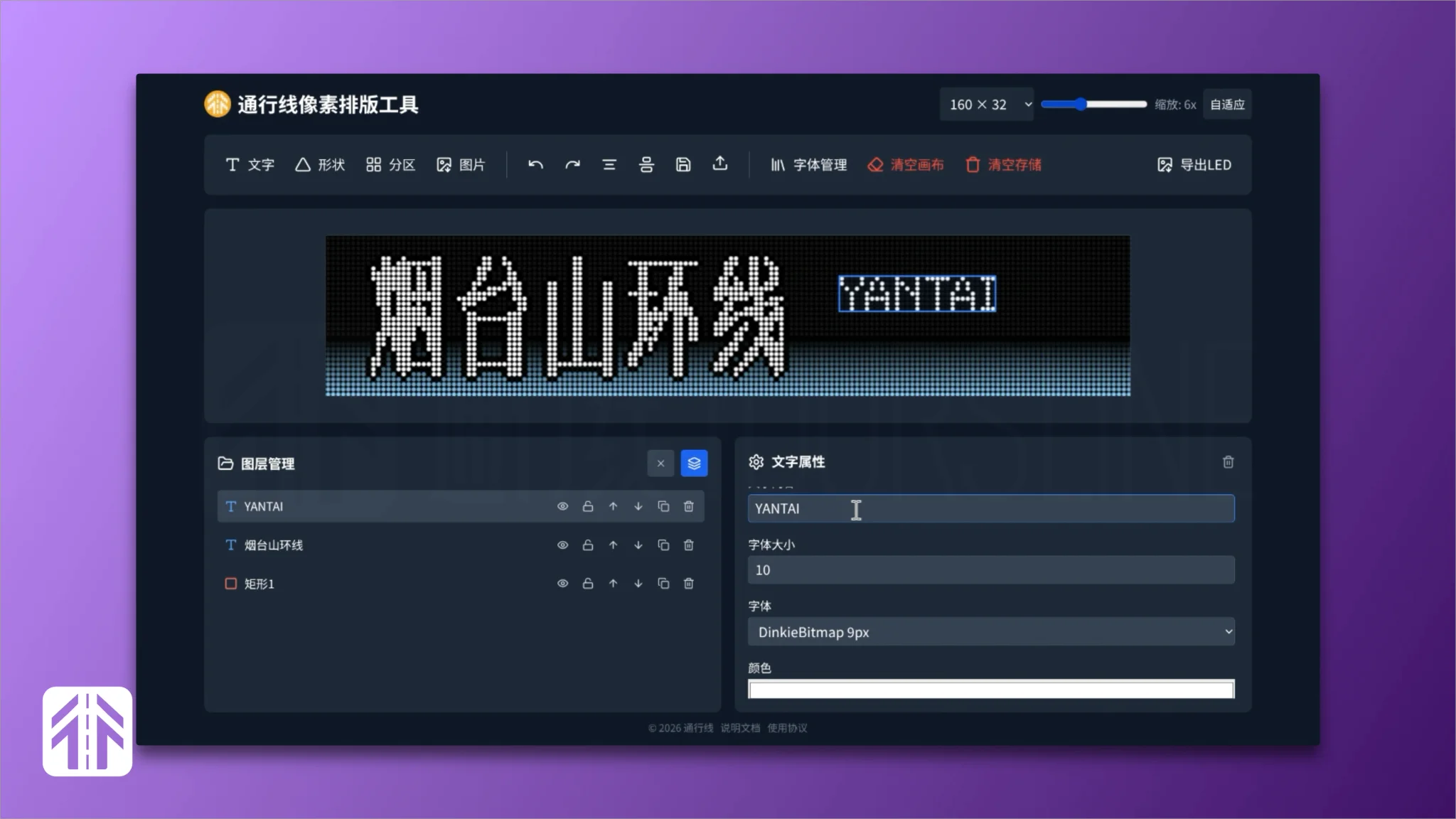
Task: Lock the 矩形1 layer
Action: [587, 583]
